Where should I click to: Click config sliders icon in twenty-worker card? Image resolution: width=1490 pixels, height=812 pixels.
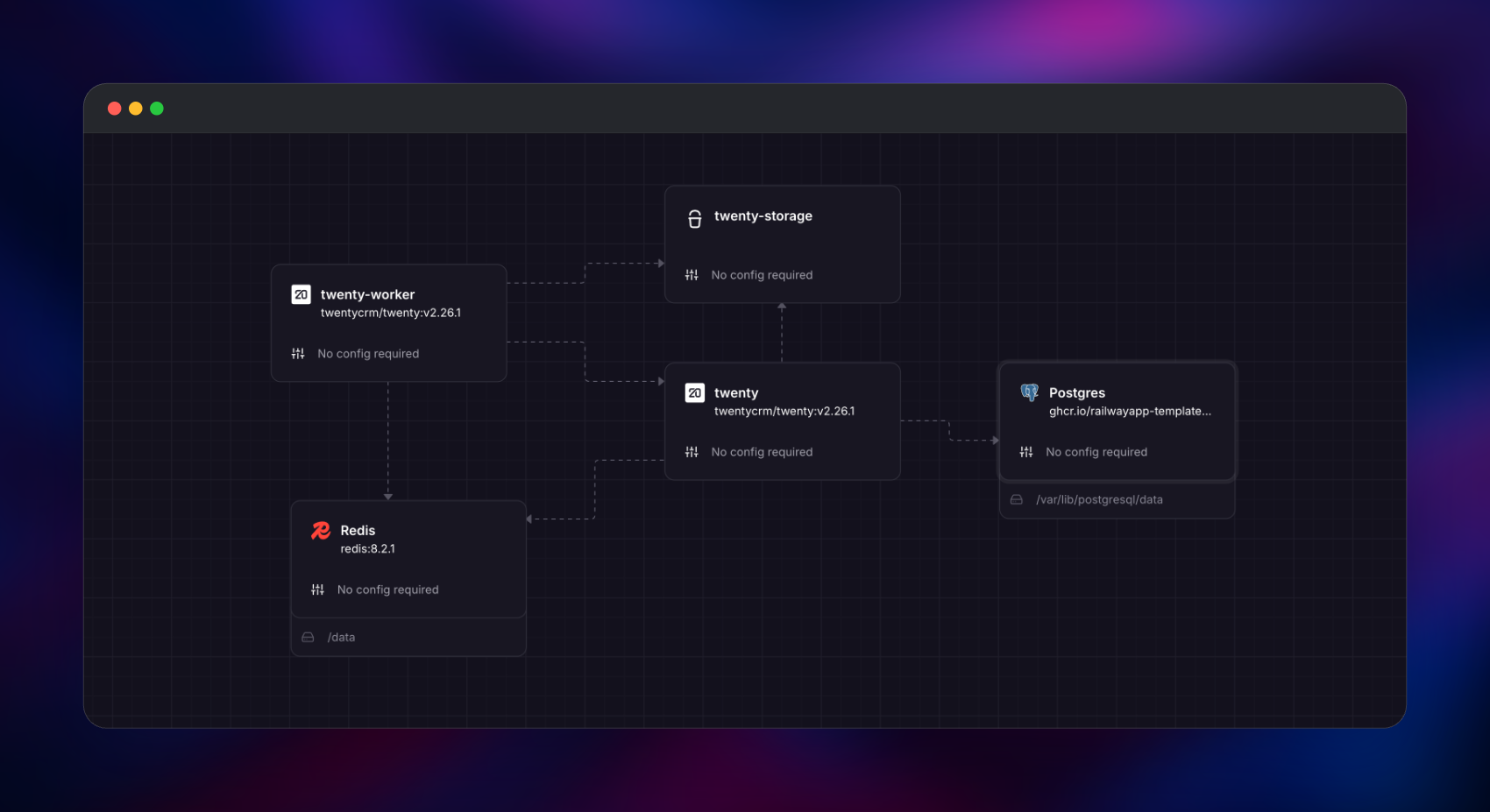[298, 354]
